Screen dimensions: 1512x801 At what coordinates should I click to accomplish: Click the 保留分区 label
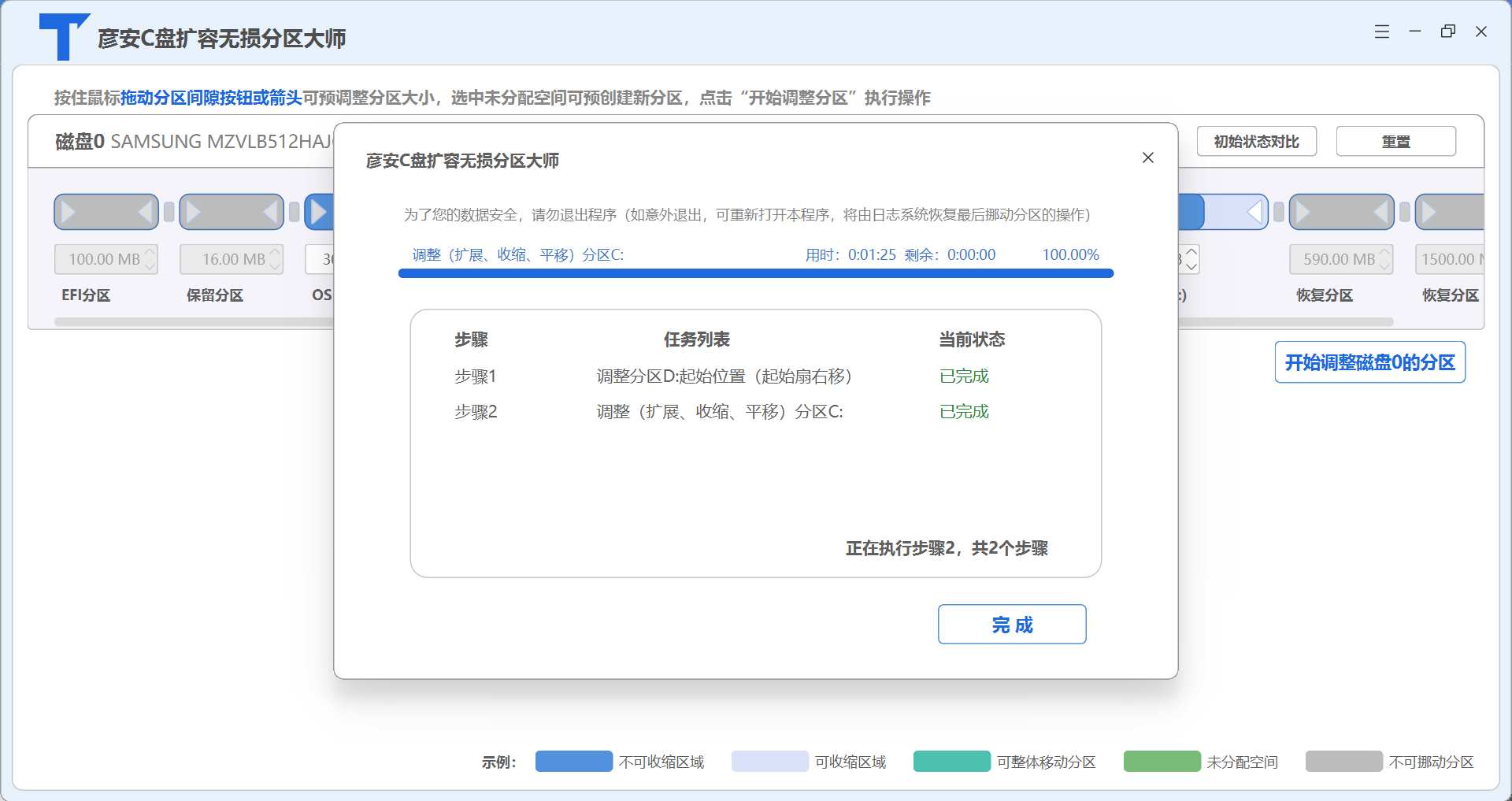(x=215, y=295)
